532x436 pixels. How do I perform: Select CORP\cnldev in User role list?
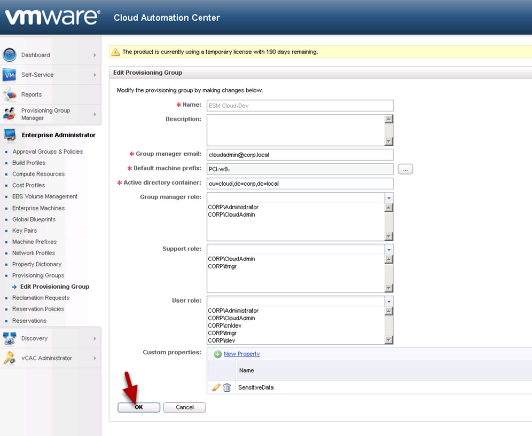pos(225,325)
